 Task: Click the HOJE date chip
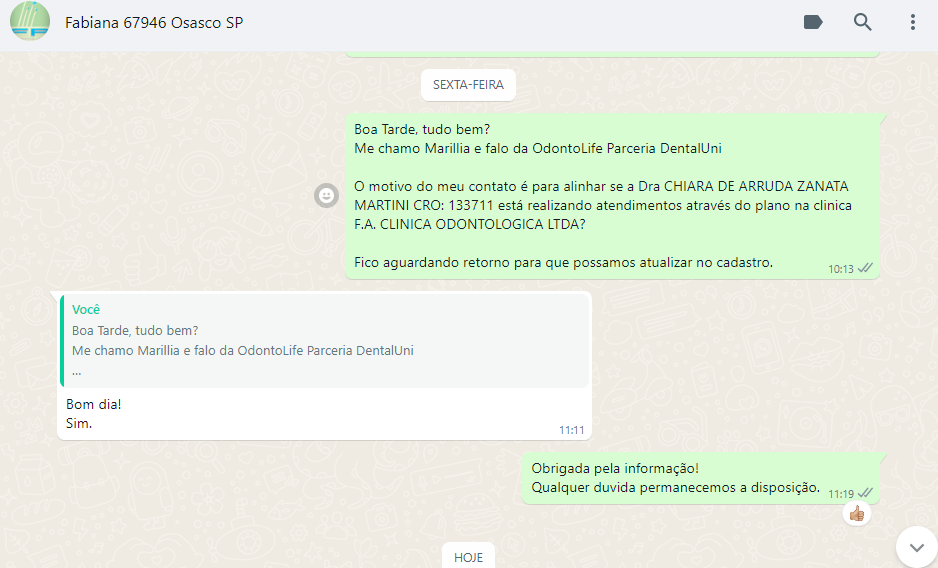(468, 557)
